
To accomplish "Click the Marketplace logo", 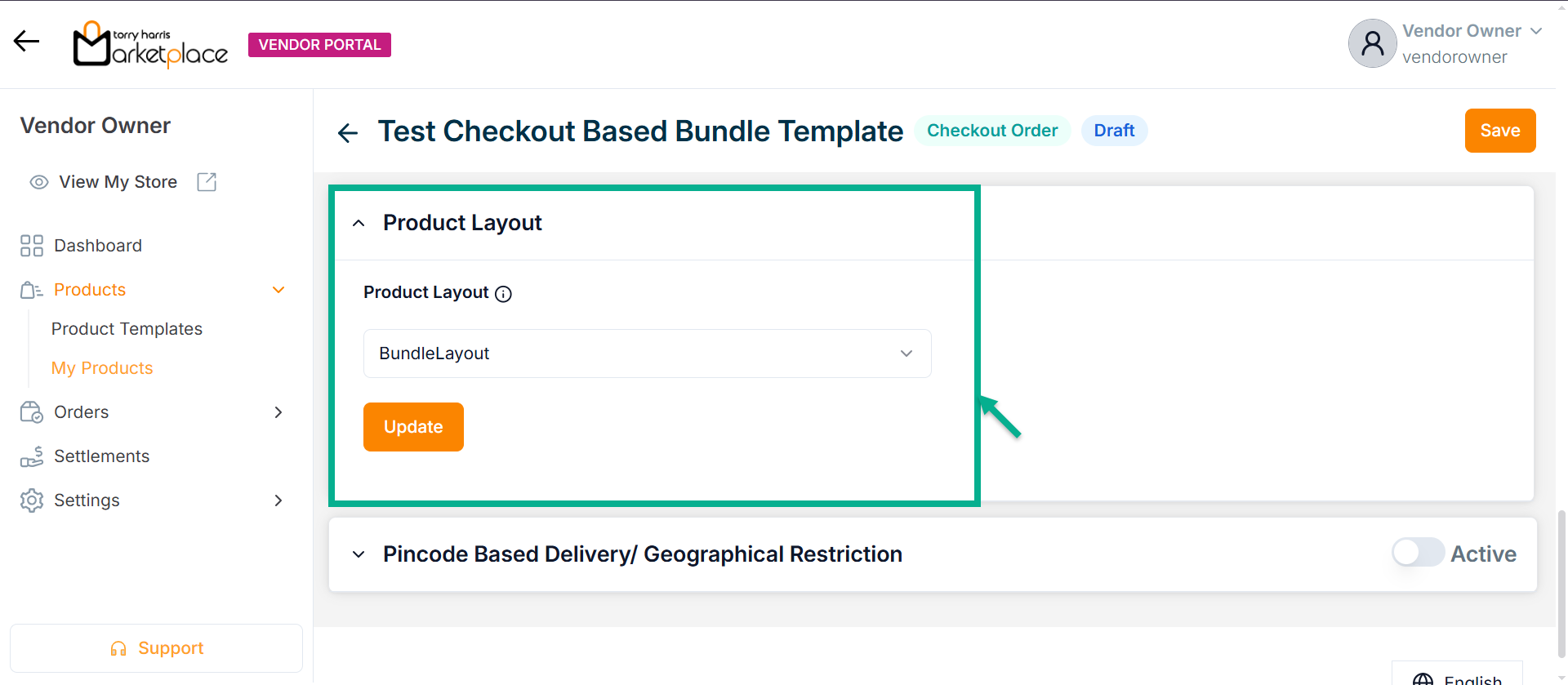I will point(151,45).
